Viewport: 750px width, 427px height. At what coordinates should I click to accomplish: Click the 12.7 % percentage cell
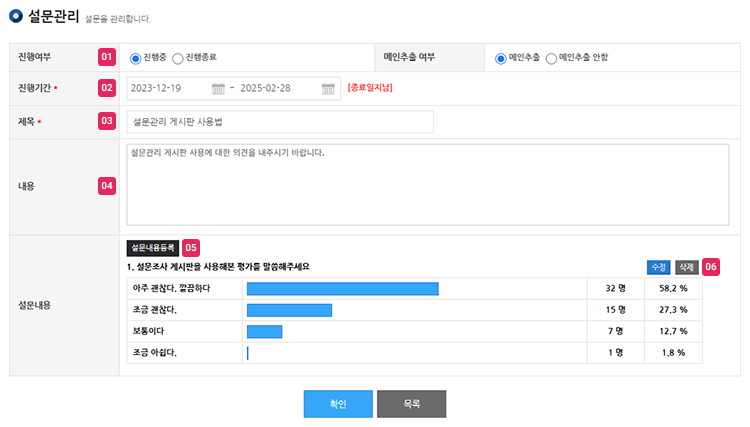tap(673, 331)
